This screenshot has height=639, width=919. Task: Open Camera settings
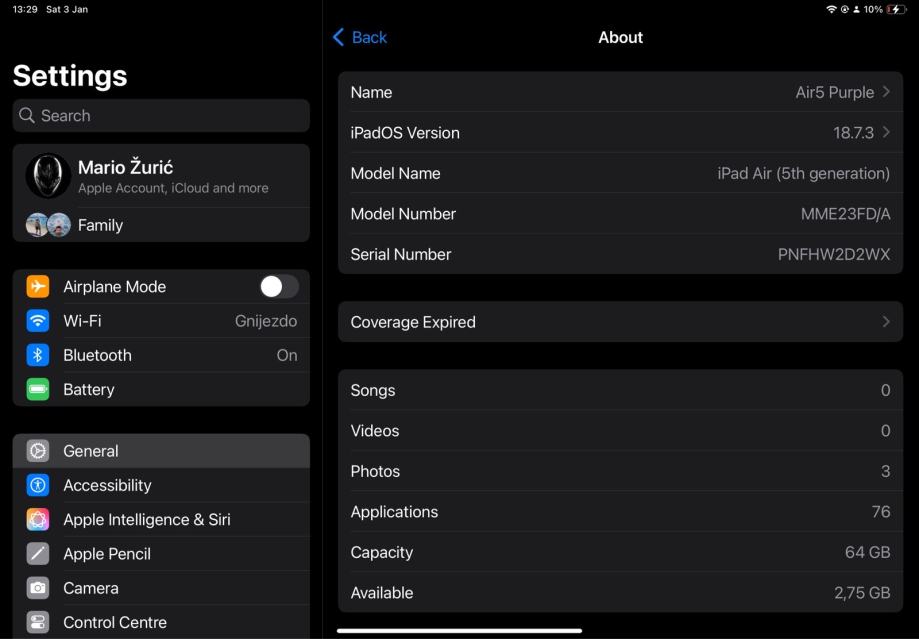click(161, 588)
